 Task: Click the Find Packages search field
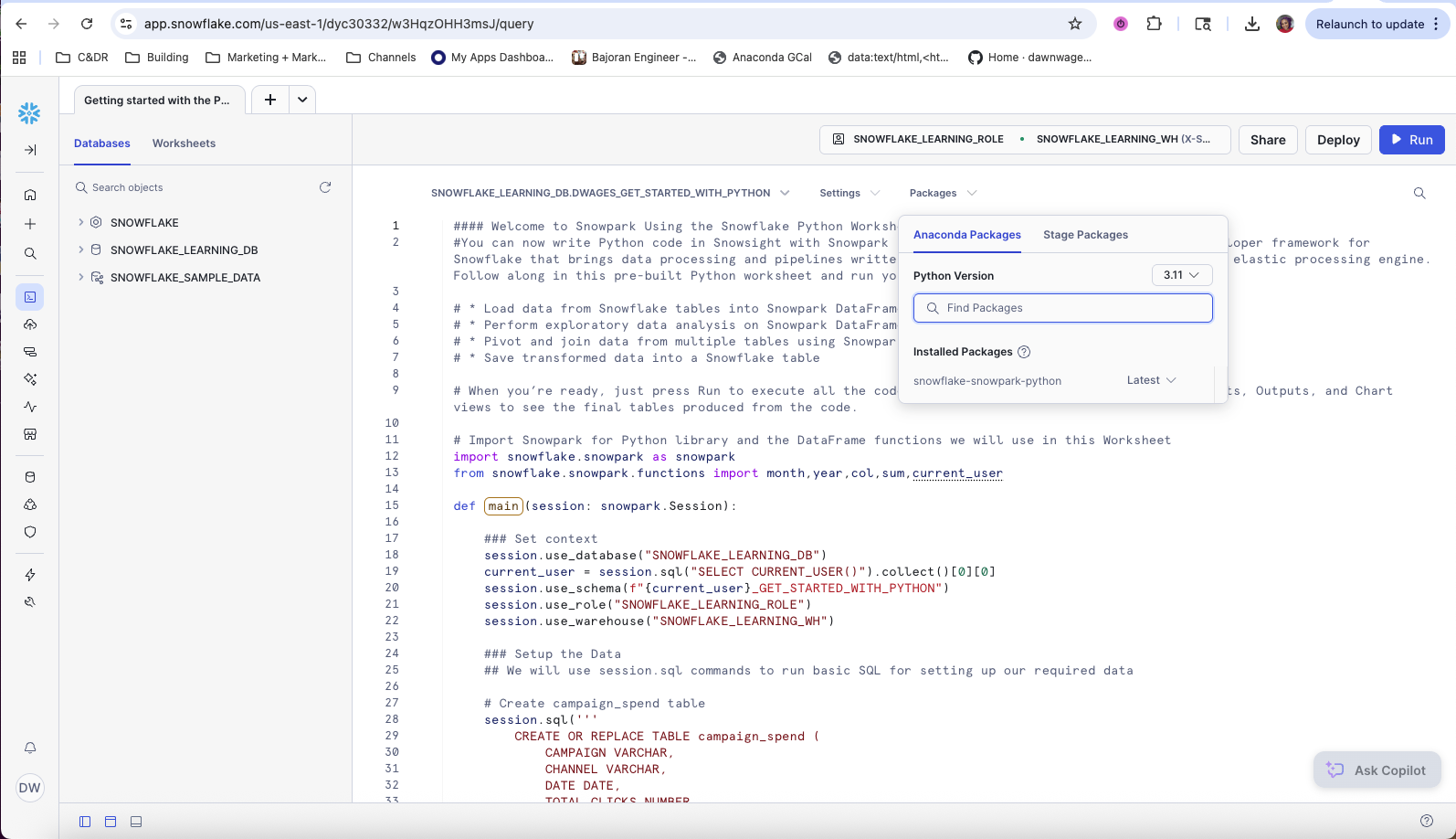1063,308
